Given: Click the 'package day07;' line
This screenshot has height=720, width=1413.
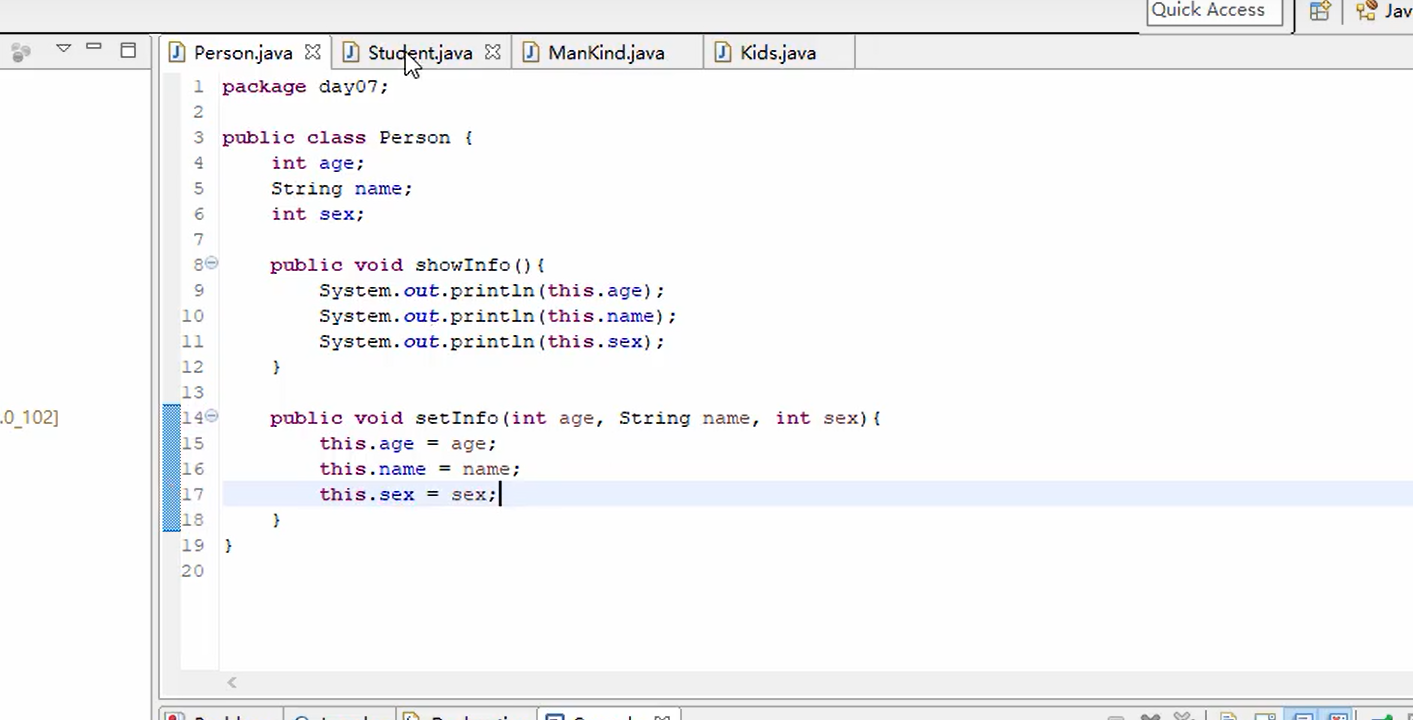Looking at the screenshot, I should tap(305, 87).
